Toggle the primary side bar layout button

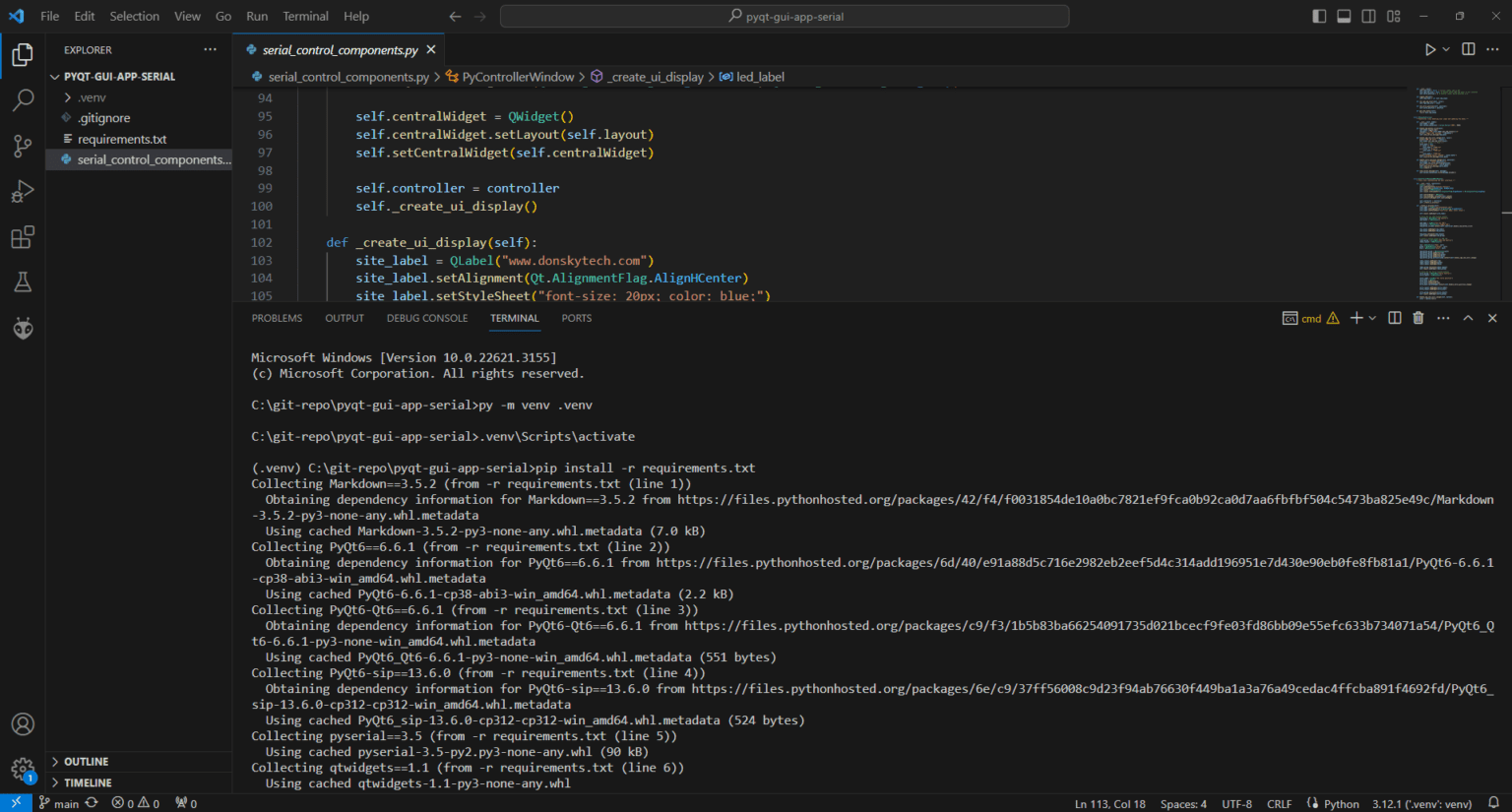click(1319, 17)
